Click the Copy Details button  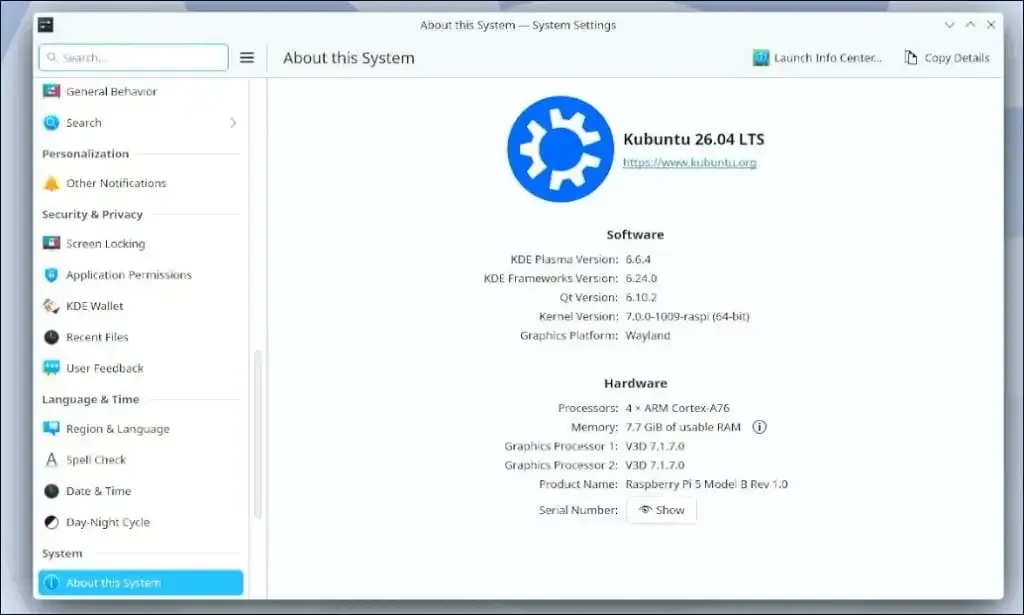tap(947, 58)
